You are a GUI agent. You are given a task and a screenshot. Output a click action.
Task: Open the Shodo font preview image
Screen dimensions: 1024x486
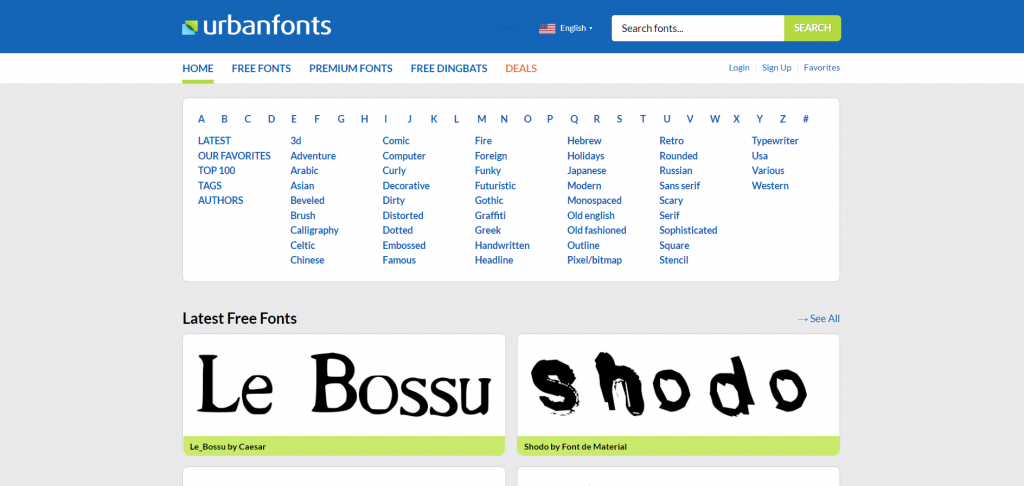pyautogui.click(x=678, y=385)
